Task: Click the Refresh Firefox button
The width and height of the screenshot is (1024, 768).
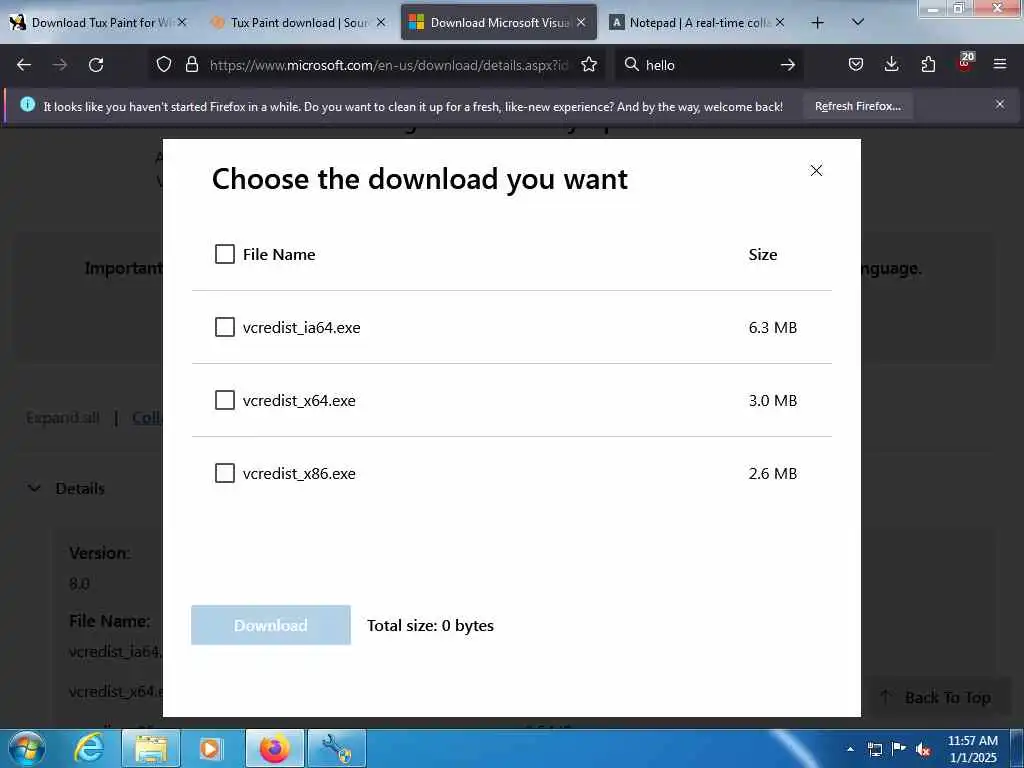Action: pos(857,106)
